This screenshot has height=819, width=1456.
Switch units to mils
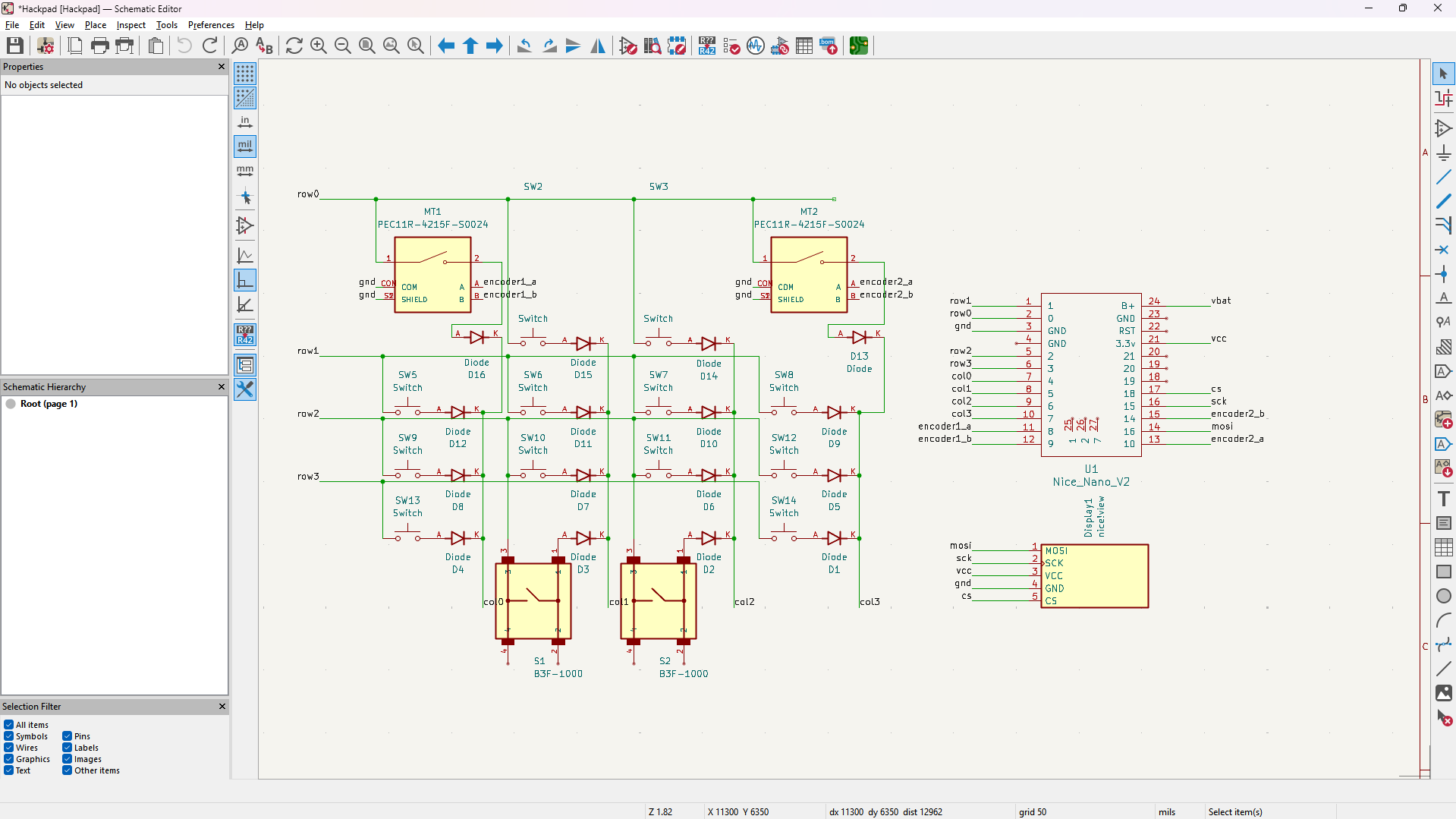tap(245, 146)
